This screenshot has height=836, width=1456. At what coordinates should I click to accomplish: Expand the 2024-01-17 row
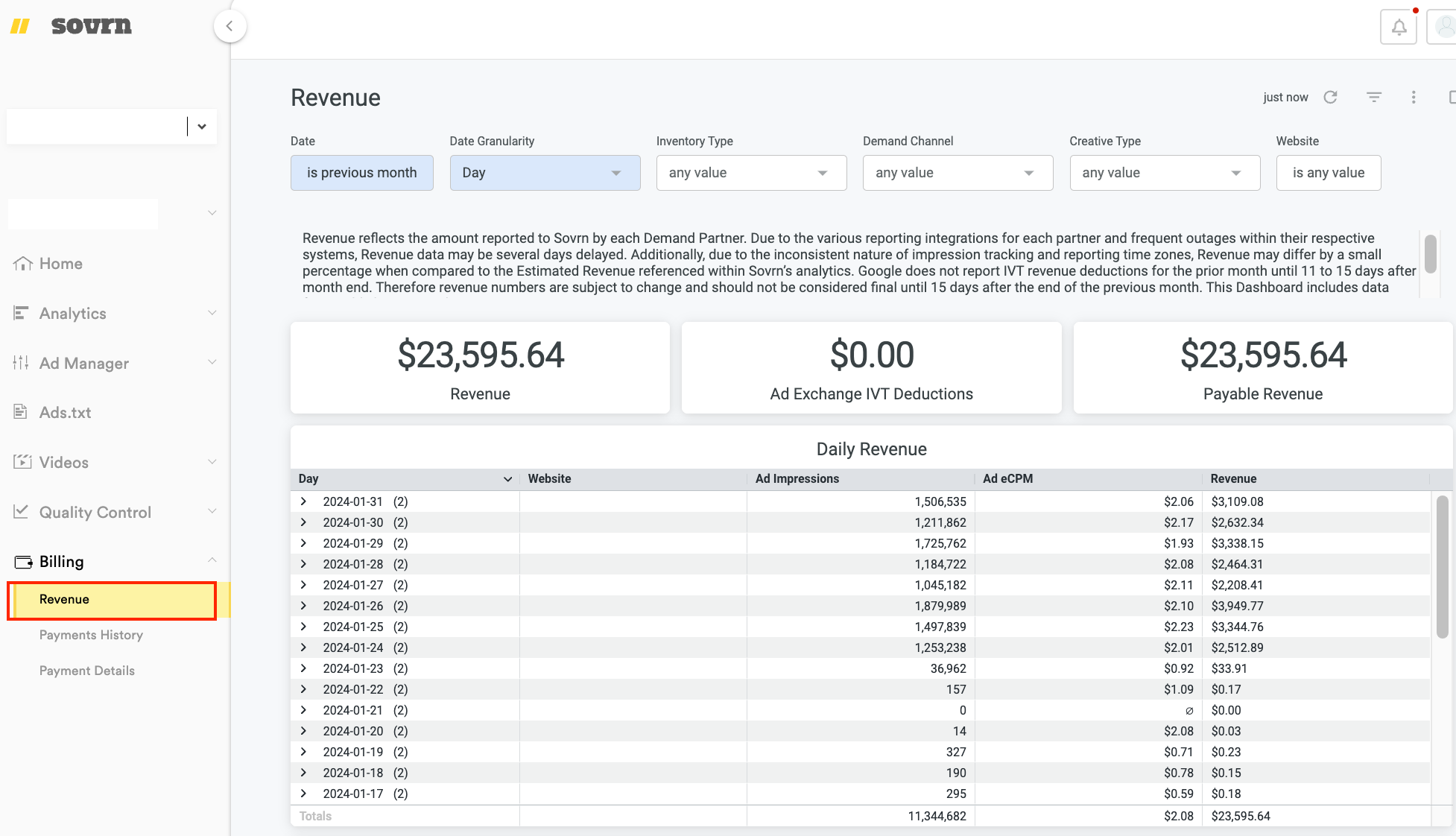pos(304,794)
